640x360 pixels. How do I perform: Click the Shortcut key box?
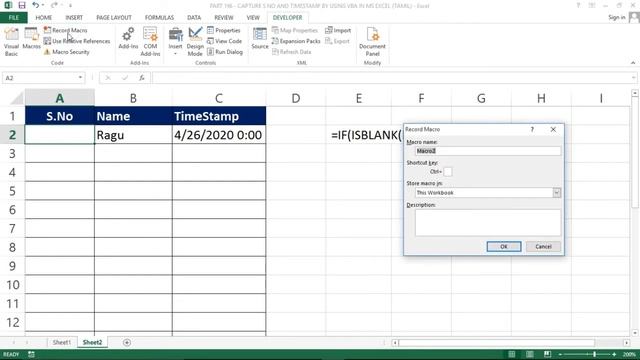coord(448,172)
